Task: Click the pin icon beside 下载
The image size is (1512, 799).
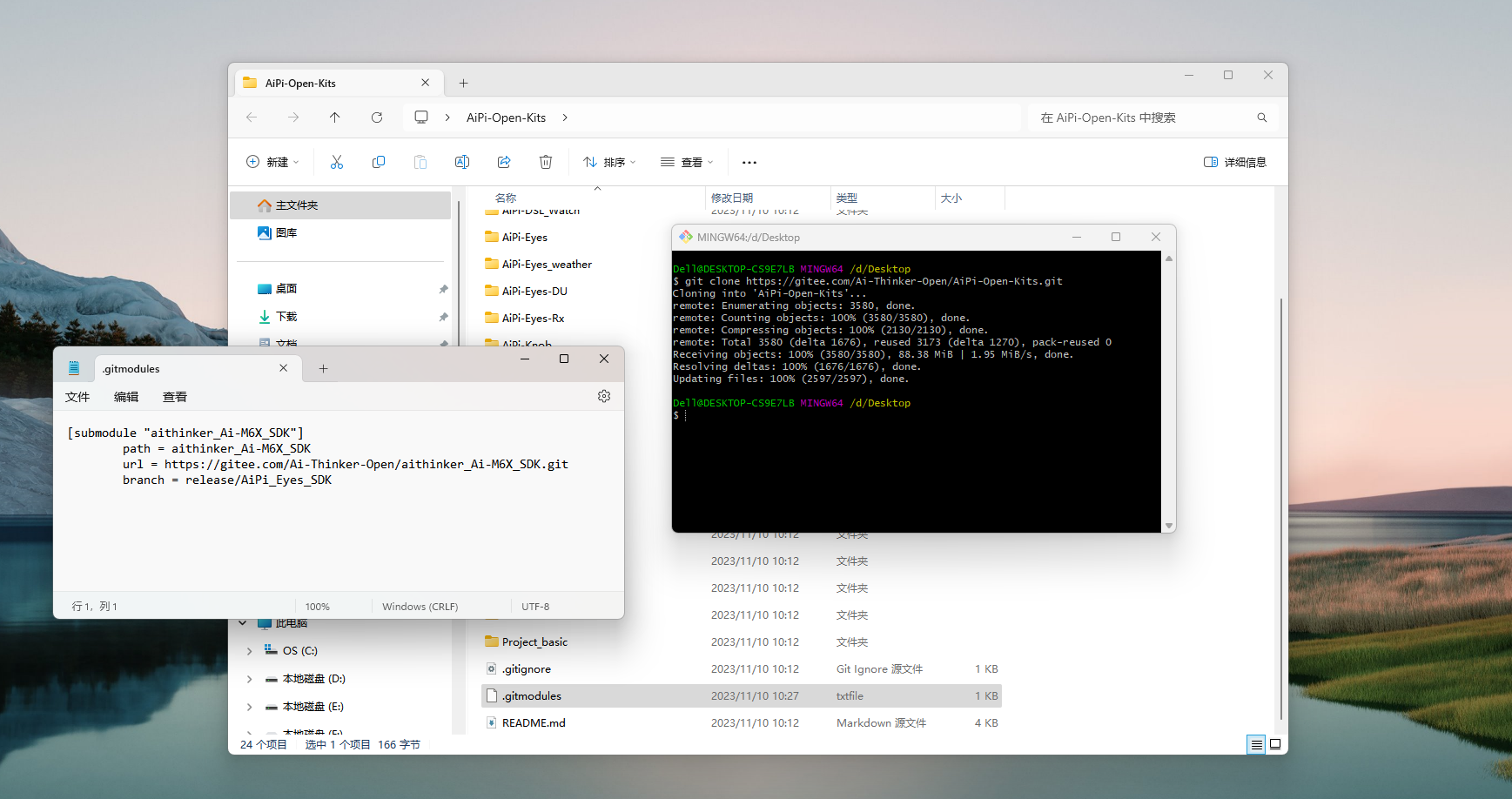Action: tap(443, 317)
